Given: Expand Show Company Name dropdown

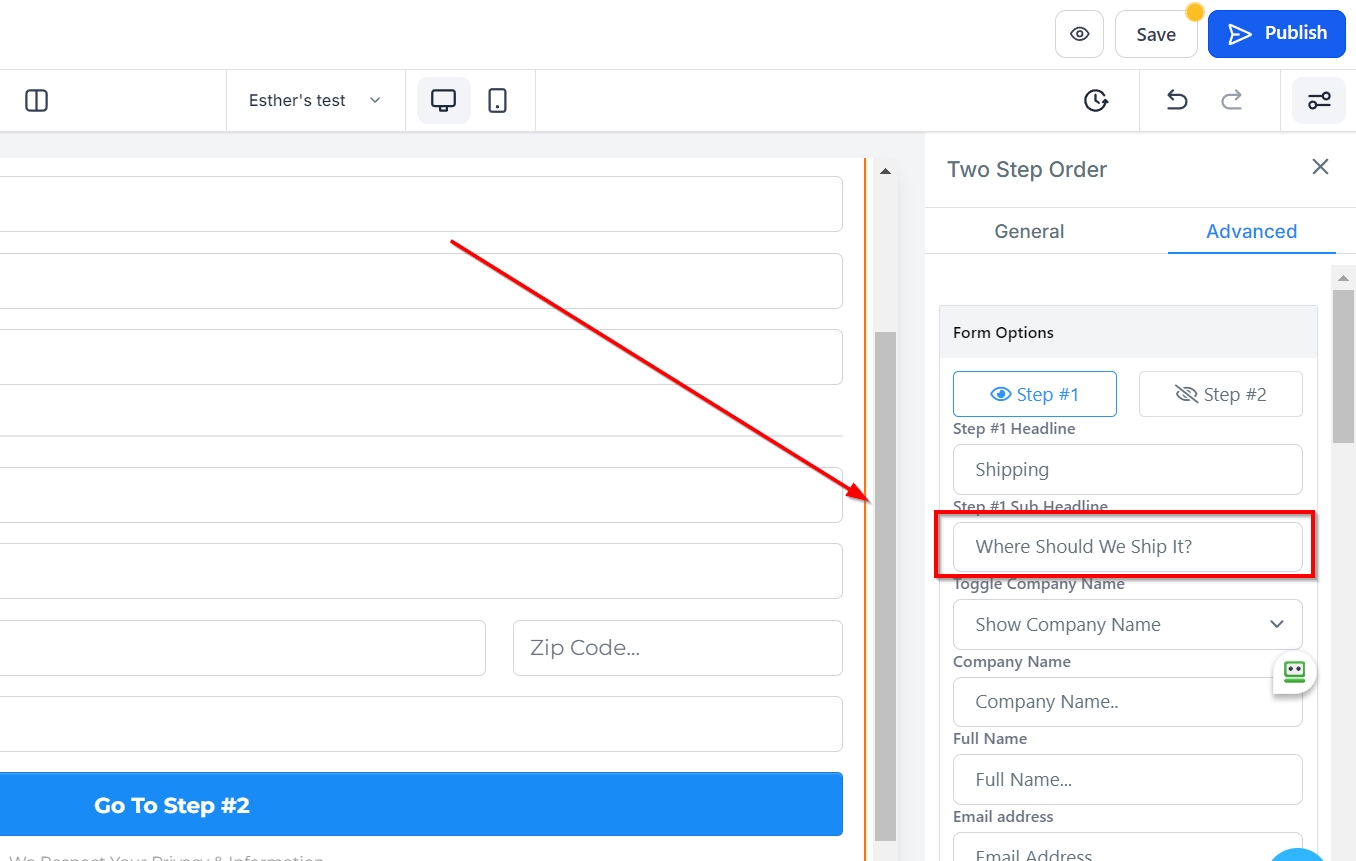Looking at the screenshot, I should (1127, 625).
